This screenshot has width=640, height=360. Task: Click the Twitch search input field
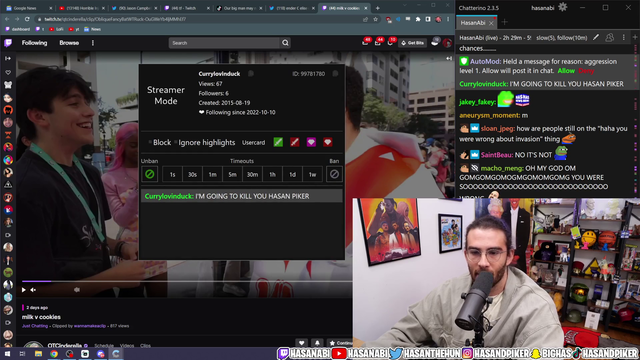tap(224, 43)
